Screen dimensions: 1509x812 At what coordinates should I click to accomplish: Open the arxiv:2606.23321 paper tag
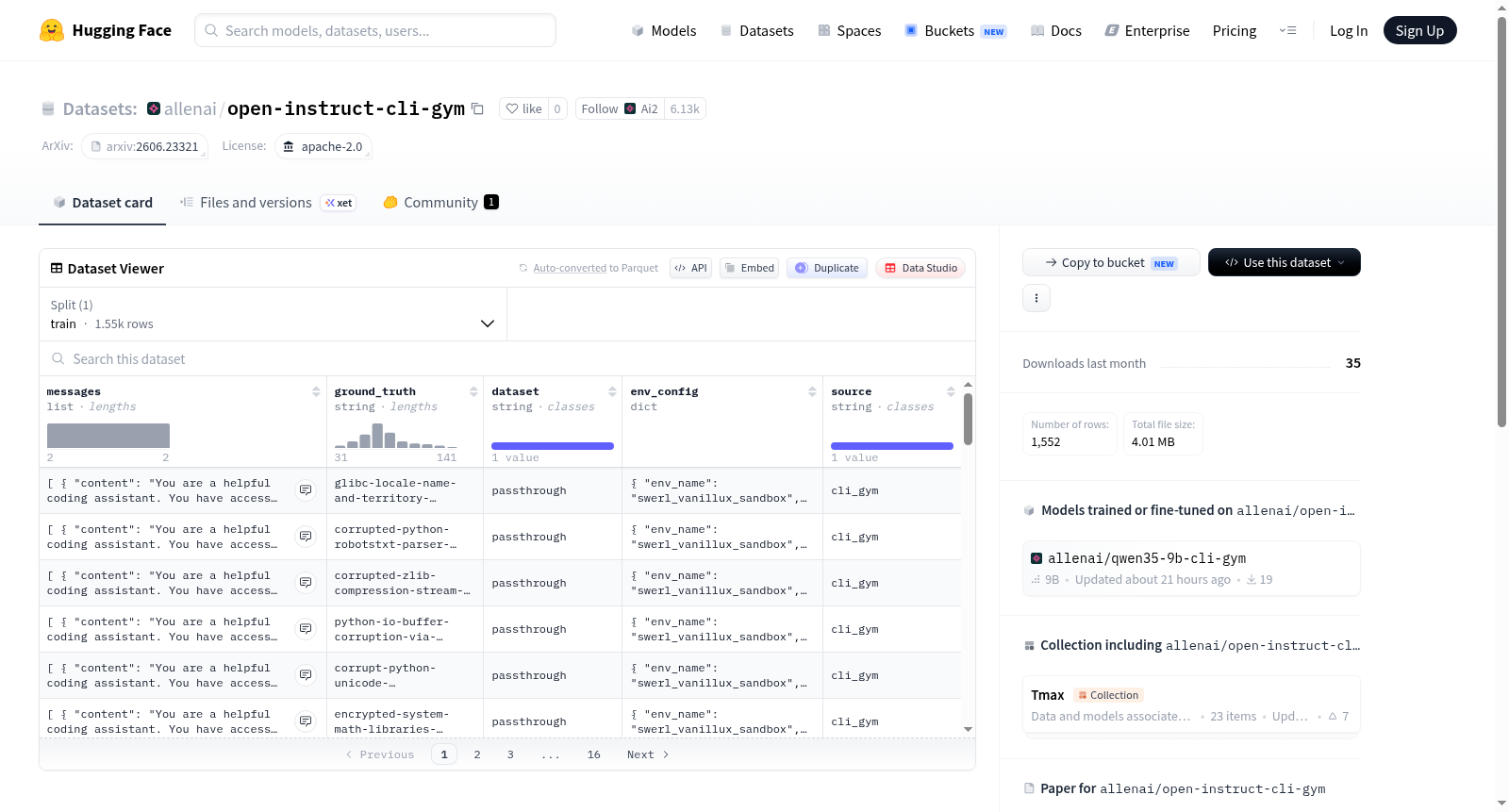tap(145, 146)
